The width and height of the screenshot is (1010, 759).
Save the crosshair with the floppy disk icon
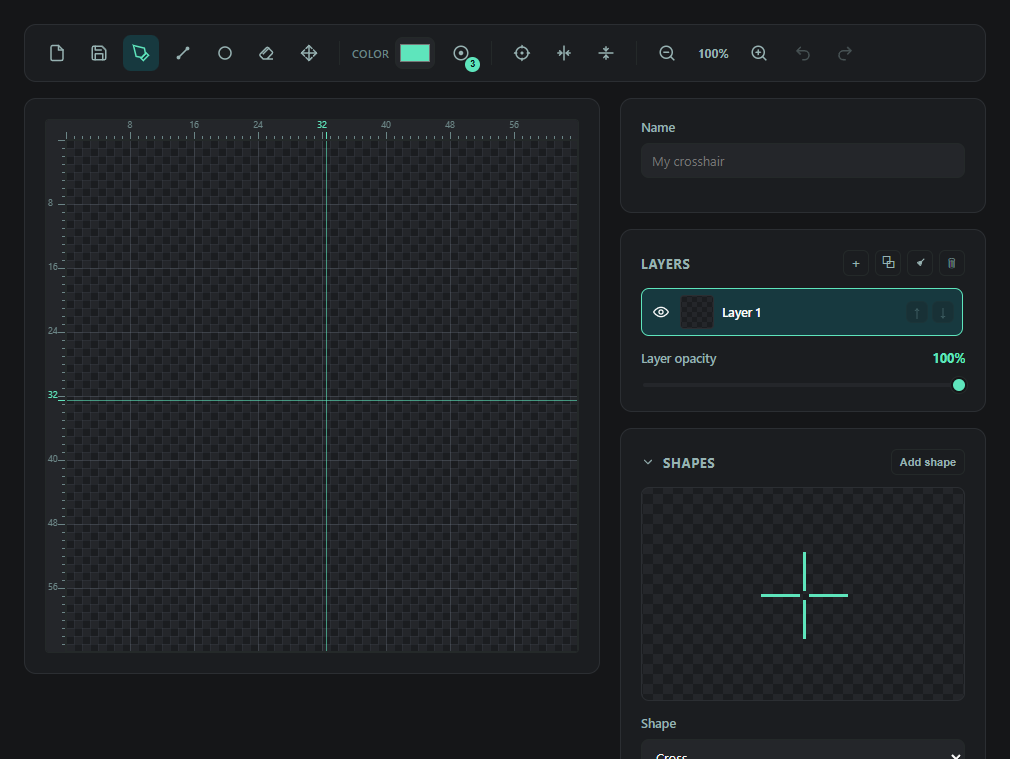coord(99,53)
